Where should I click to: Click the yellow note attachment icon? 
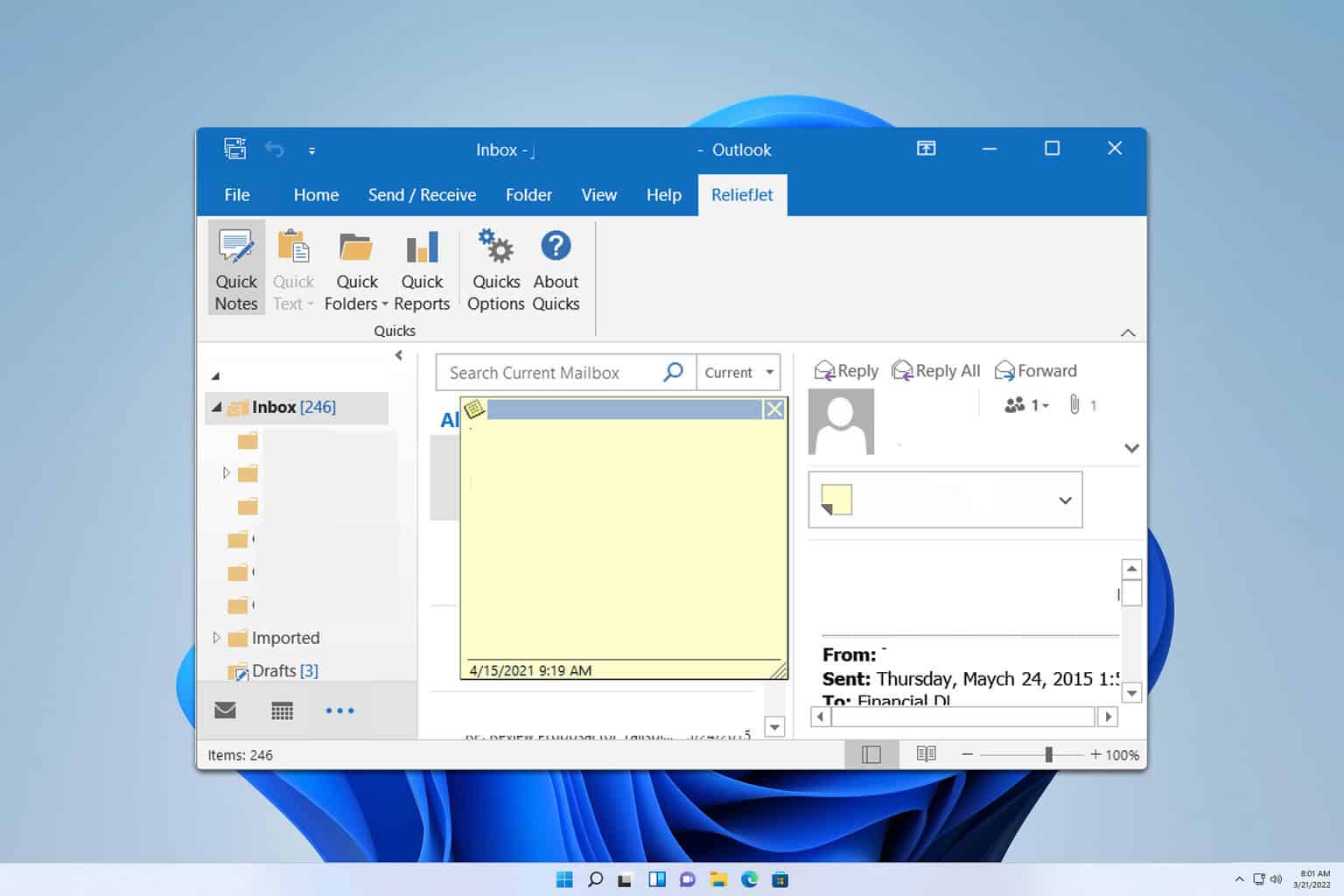836,500
